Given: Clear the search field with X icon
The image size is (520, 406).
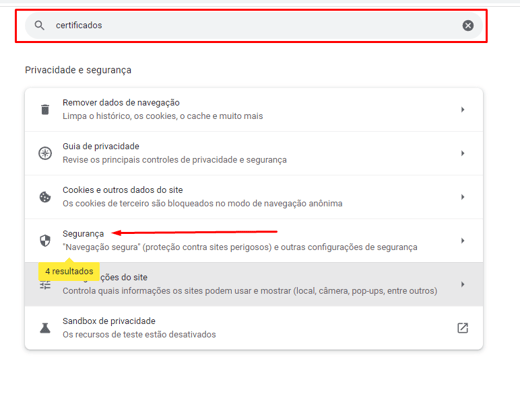Looking at the screenshot, I should point(468,25).
